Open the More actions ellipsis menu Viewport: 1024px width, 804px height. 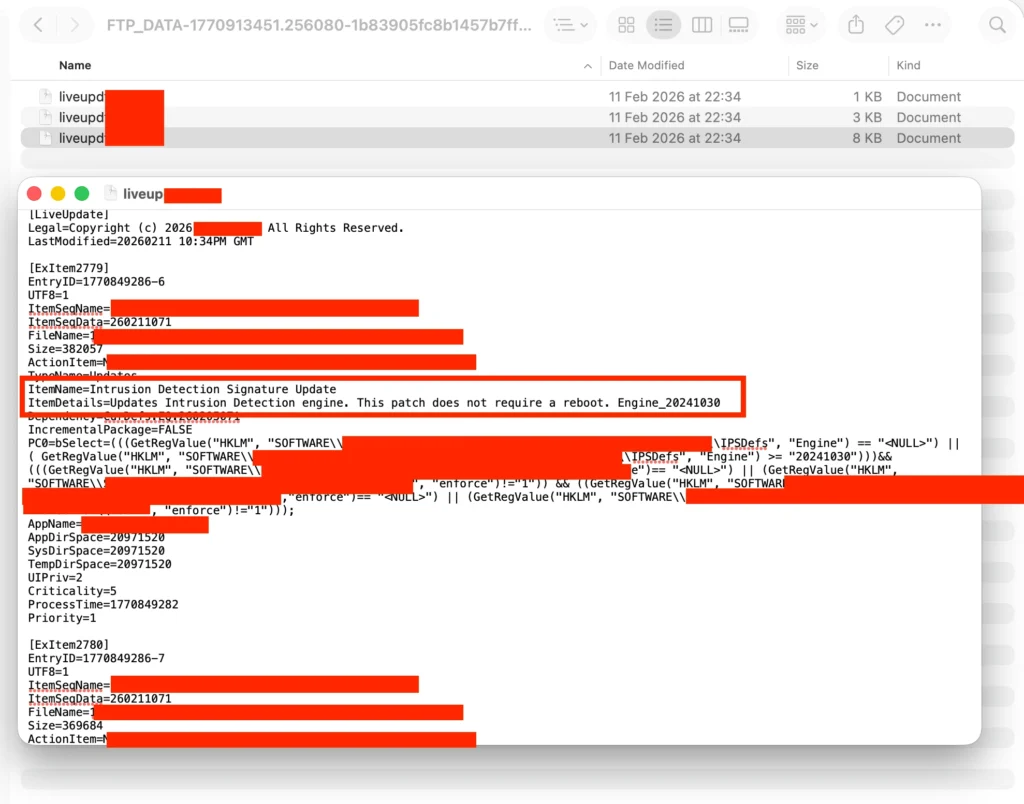pyautogui.click(x=934, y=24)
